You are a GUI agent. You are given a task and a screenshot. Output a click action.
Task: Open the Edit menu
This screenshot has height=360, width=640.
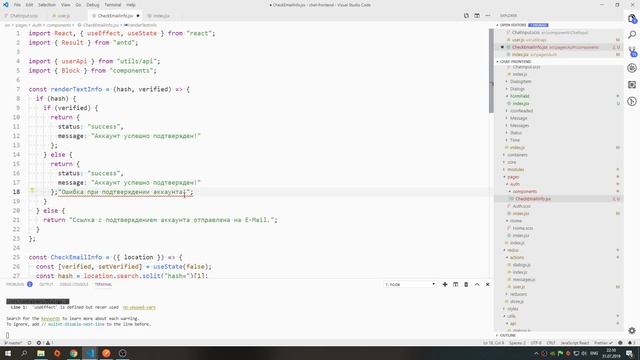click(29, 5)
